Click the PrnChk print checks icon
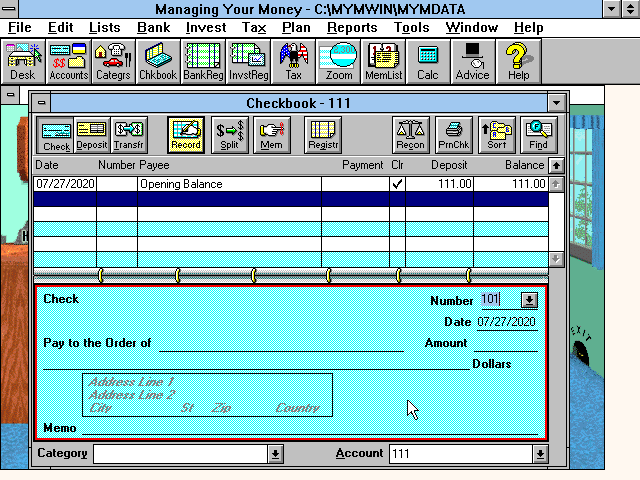 pos(454,135)
